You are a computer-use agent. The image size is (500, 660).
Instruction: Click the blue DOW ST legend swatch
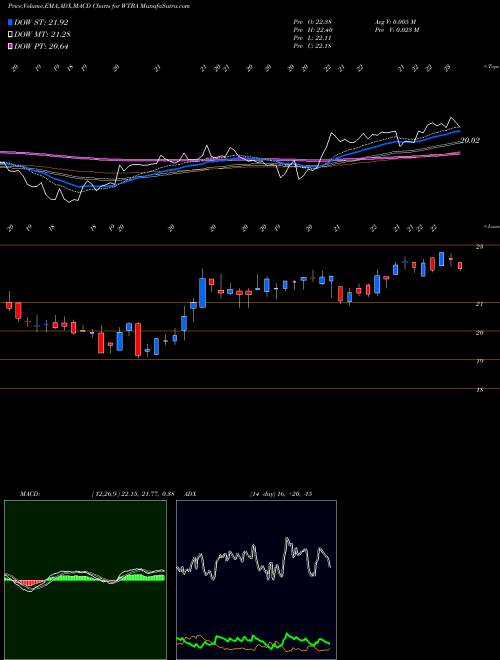11,22
